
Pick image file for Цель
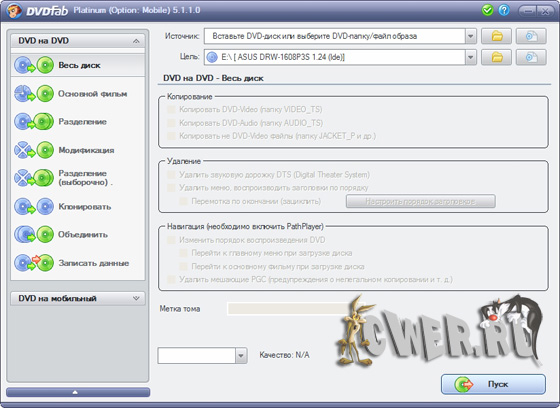coord(531,57)
